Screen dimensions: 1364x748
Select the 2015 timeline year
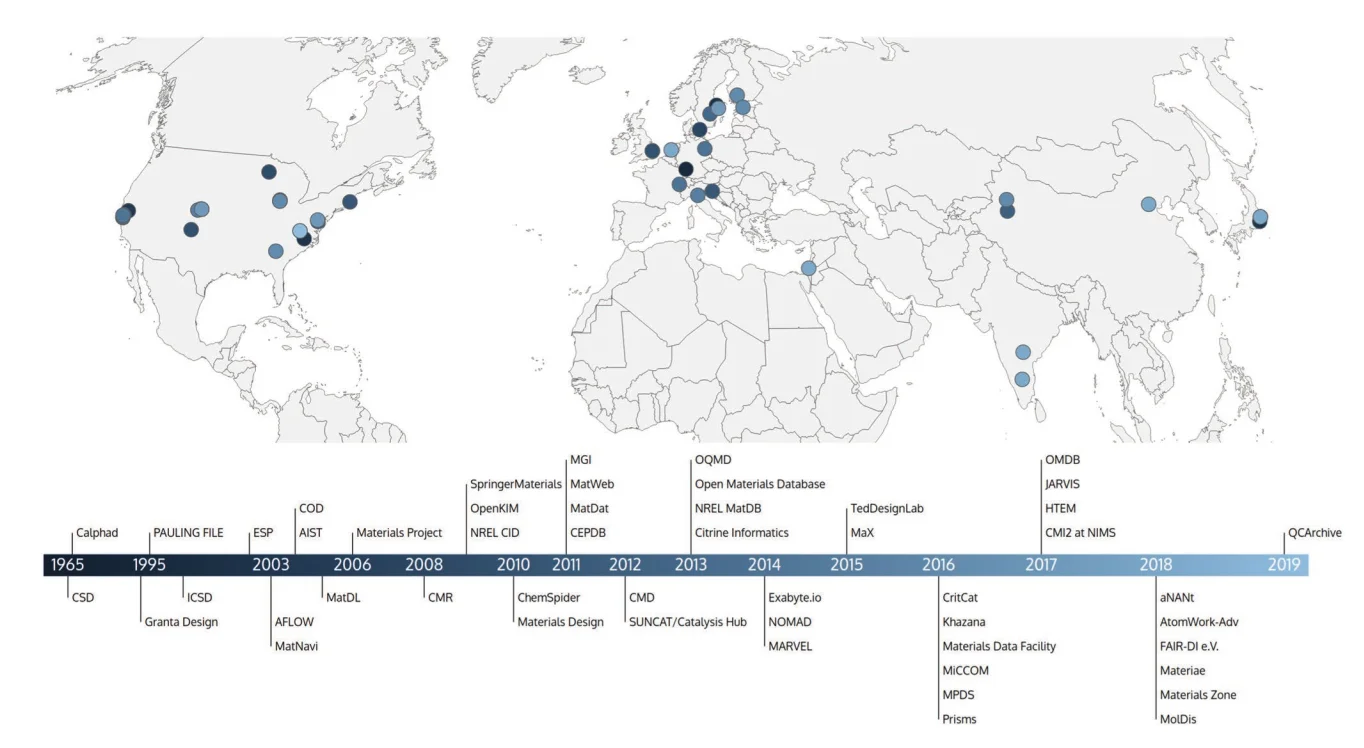point(846,565)
